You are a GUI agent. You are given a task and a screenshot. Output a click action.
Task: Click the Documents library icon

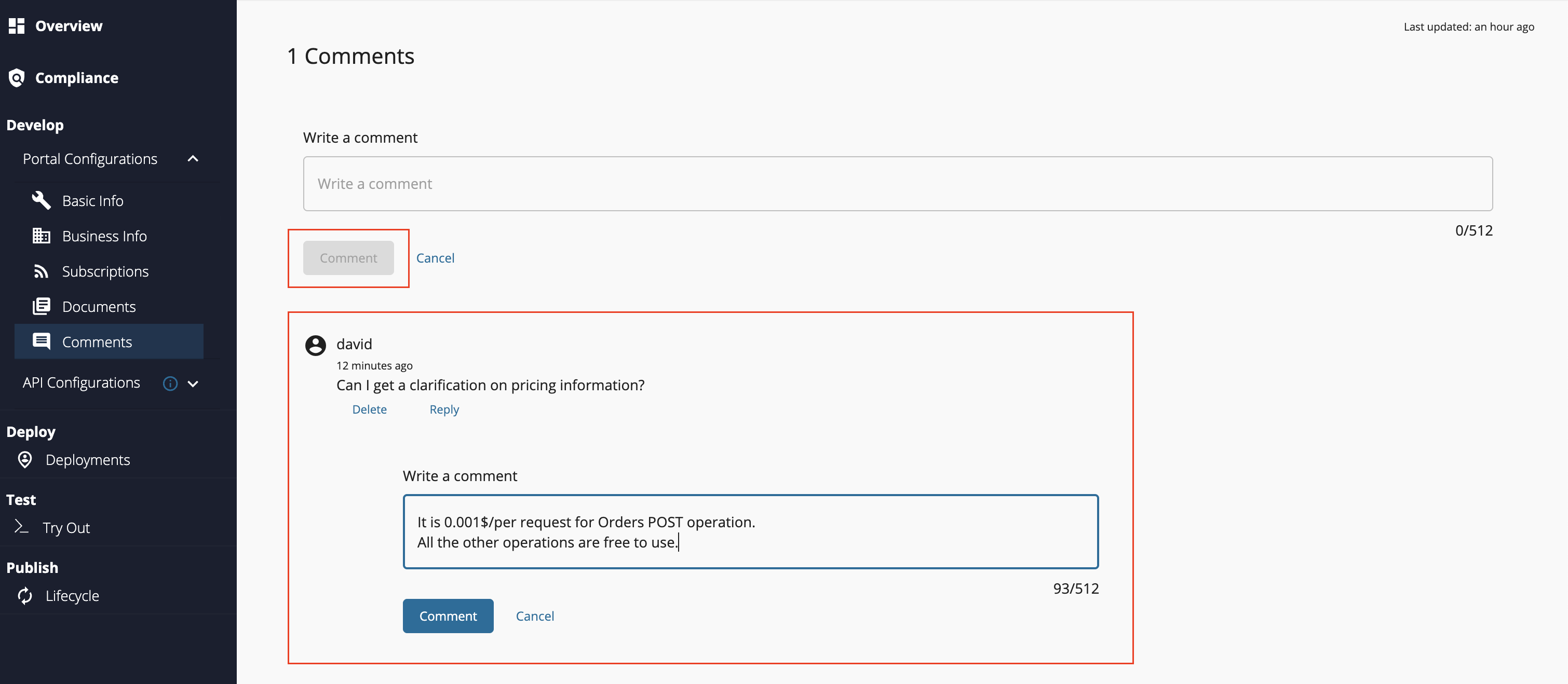pos(41,306)
